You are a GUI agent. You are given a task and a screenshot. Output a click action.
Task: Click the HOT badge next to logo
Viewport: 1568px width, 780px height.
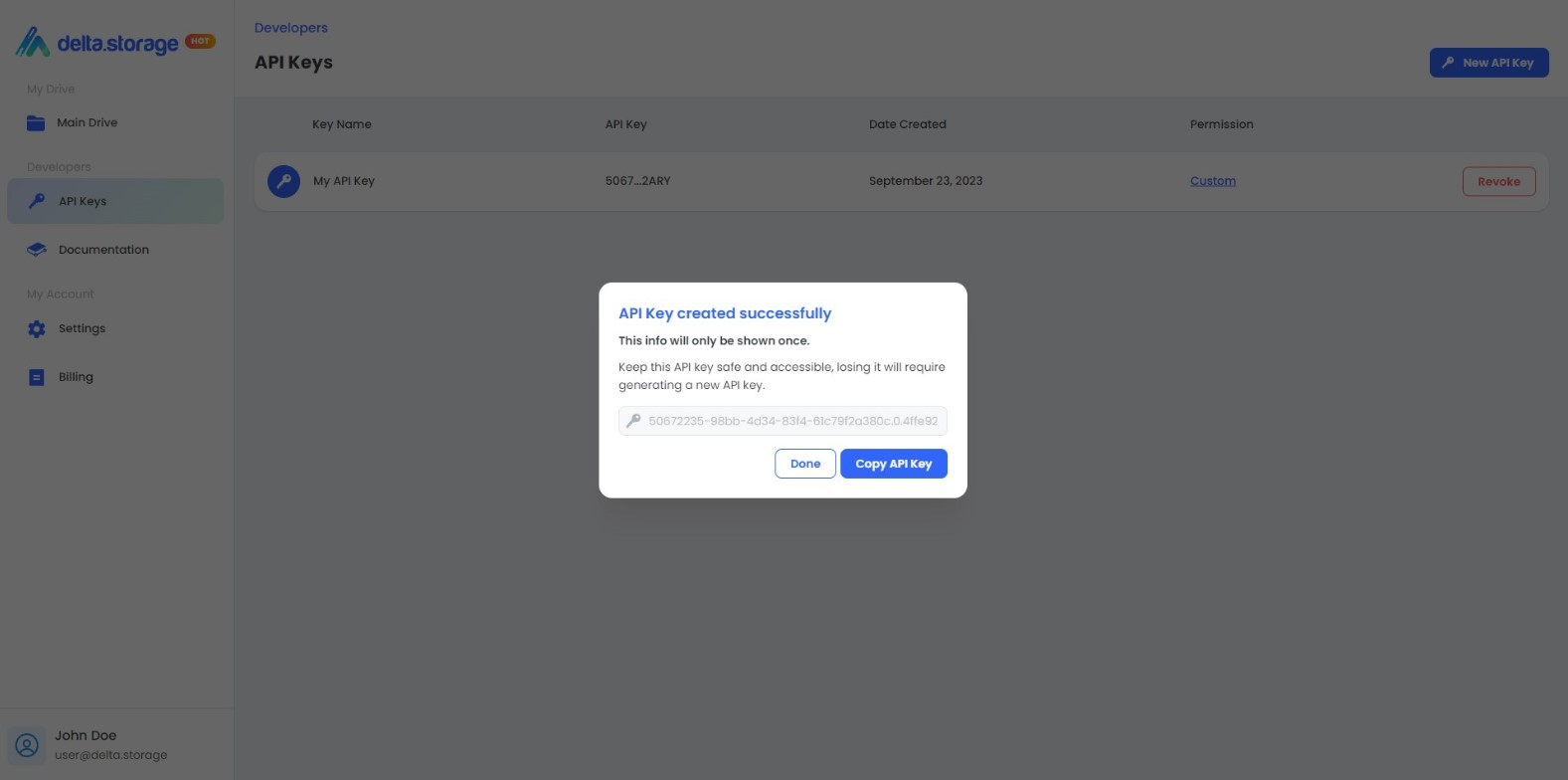tap(200, 41)
